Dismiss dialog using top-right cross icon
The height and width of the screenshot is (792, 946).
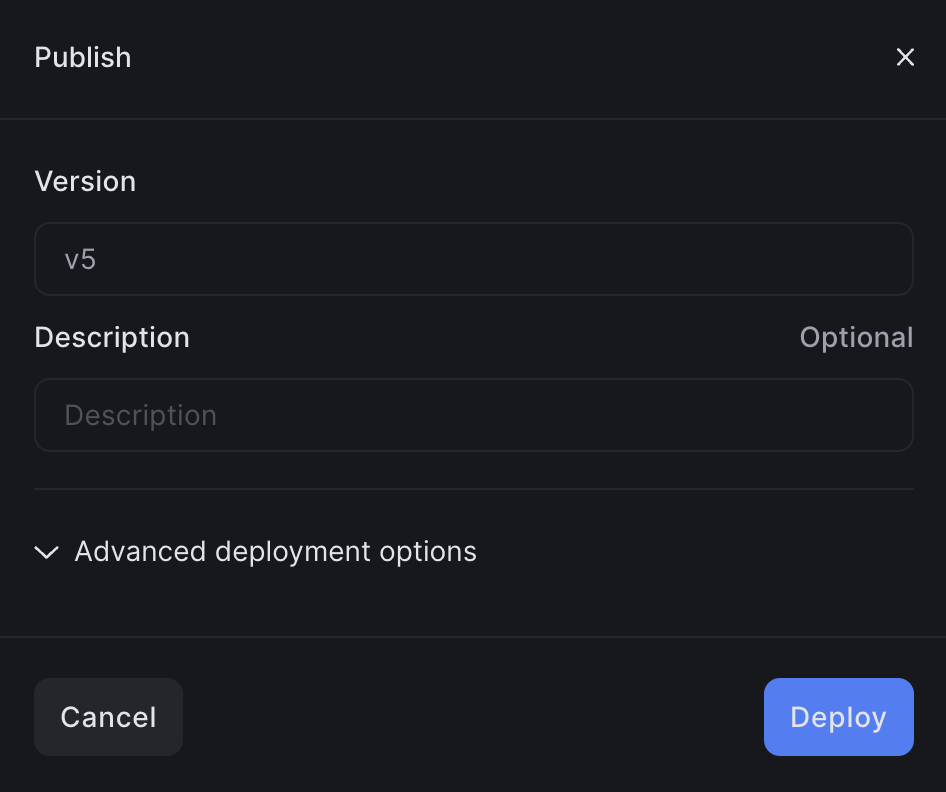[905, 58]
